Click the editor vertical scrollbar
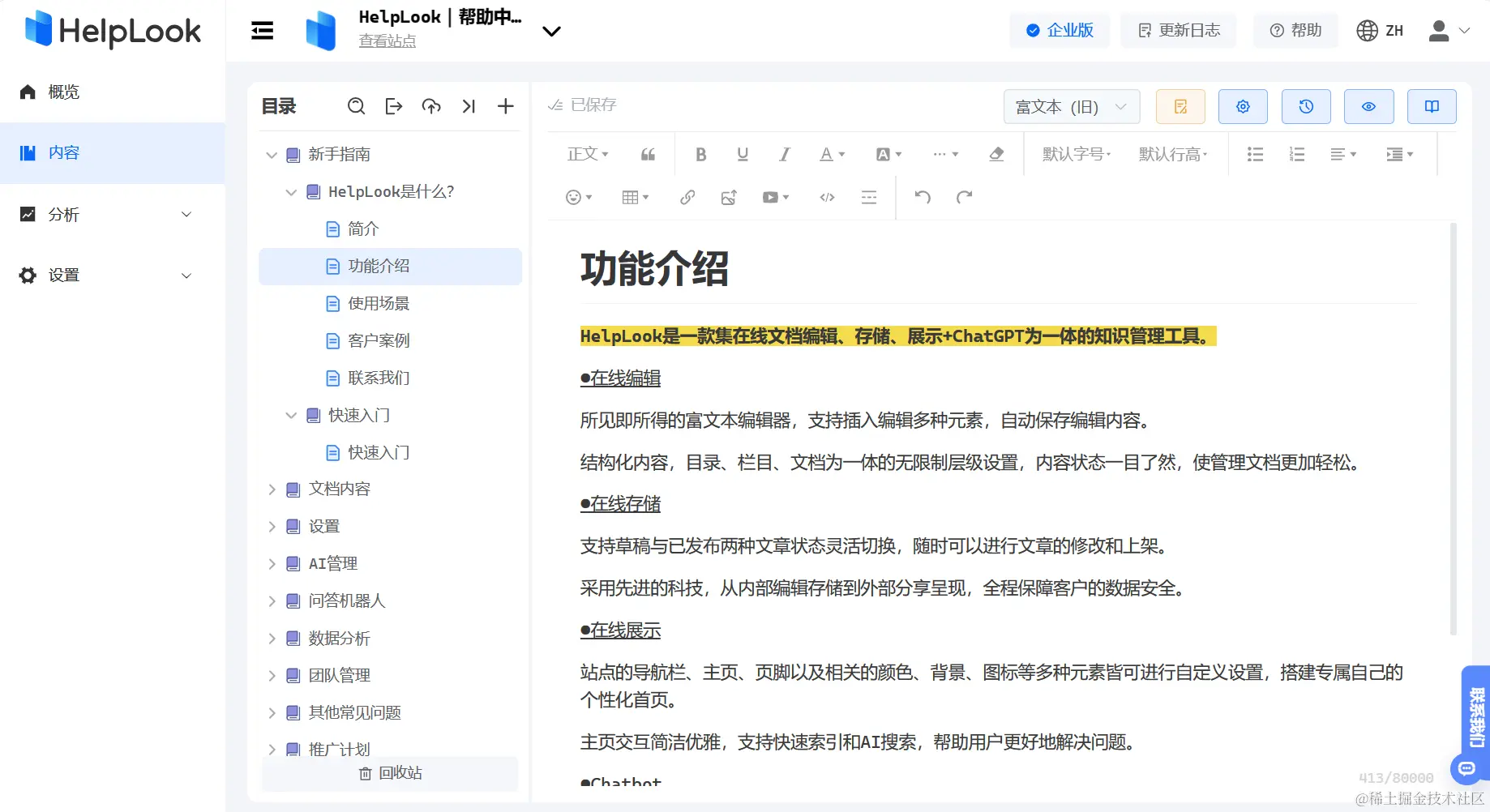1490x812 pixels. point(1454,430)
